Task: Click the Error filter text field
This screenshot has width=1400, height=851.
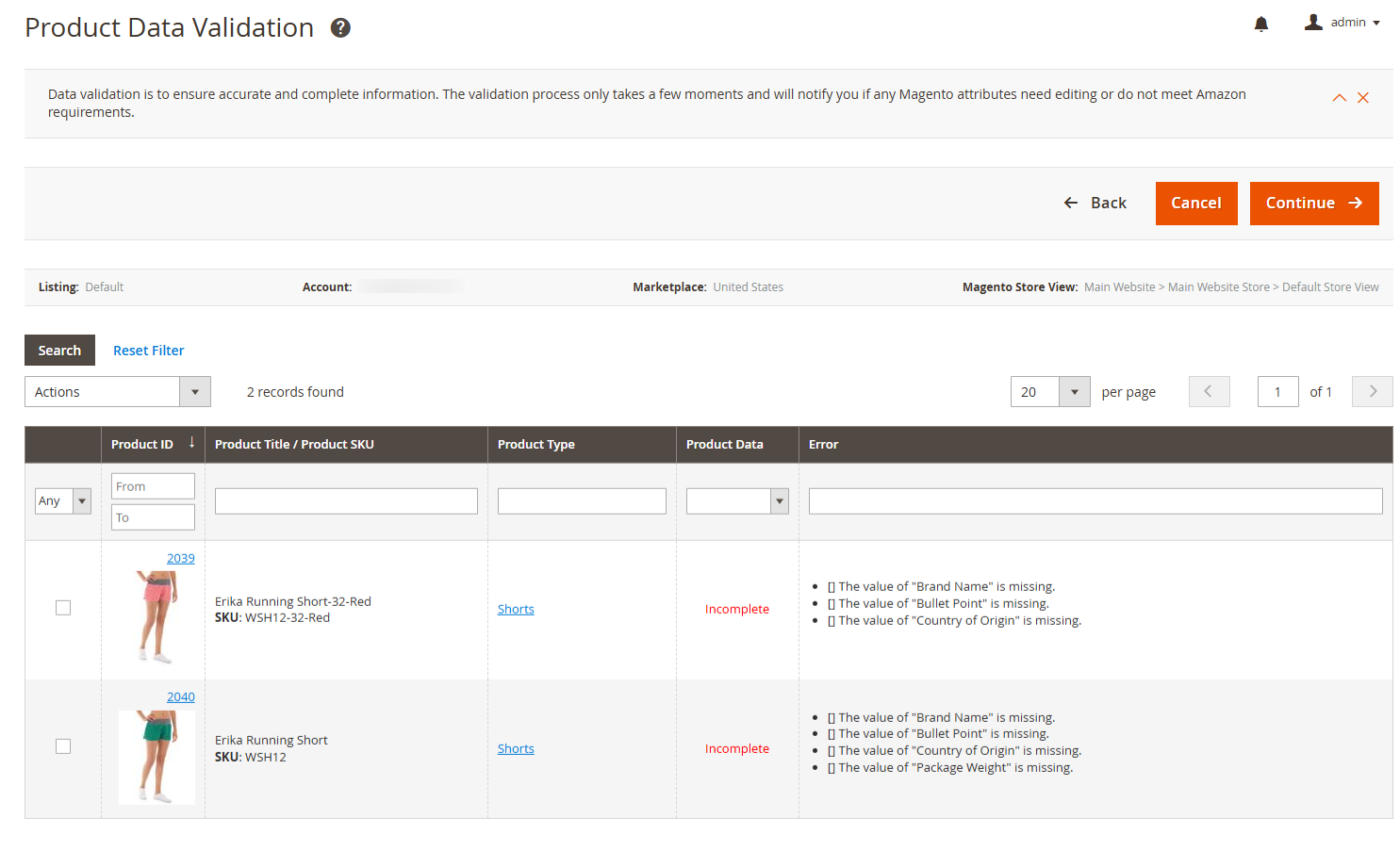Action: 1095,501
